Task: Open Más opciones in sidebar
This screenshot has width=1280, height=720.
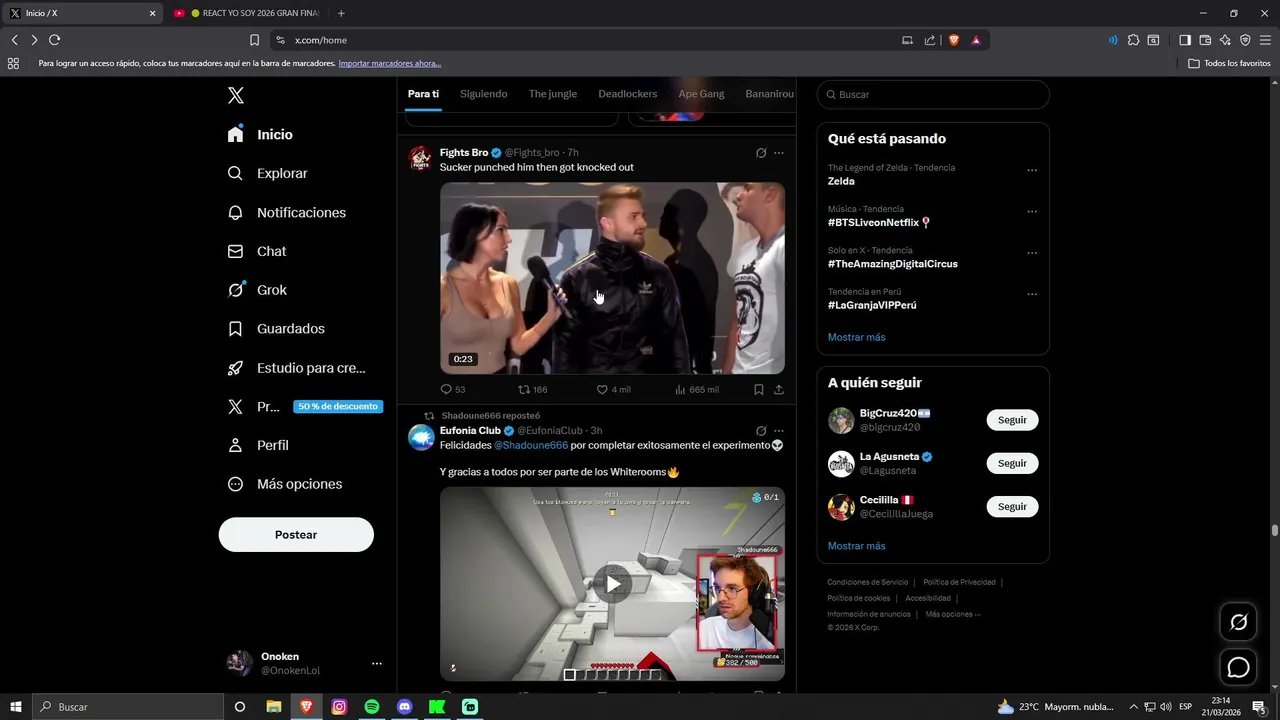Action: pos(284,484)
